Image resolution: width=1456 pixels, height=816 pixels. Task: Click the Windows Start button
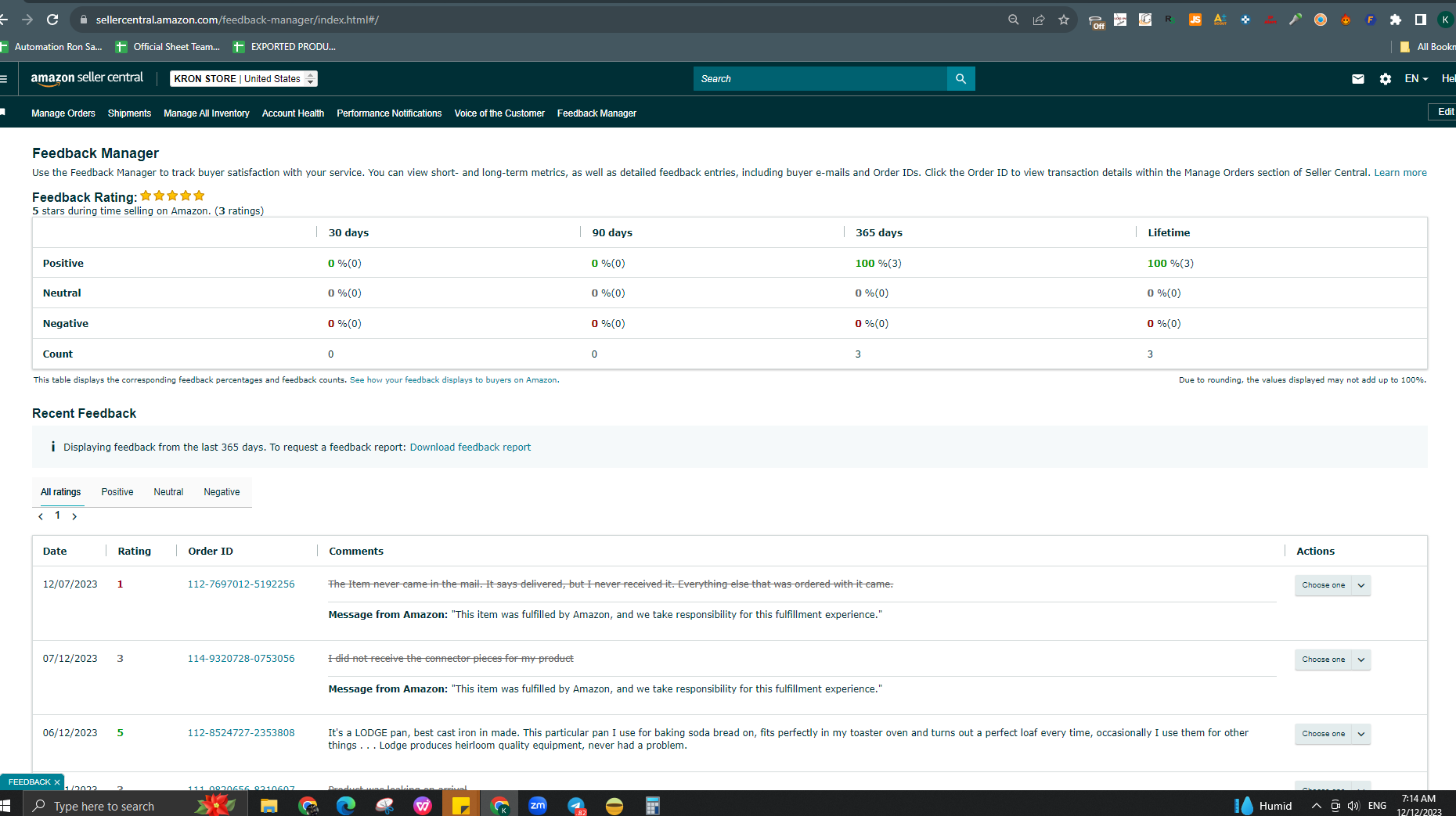[x=5, y=806]
